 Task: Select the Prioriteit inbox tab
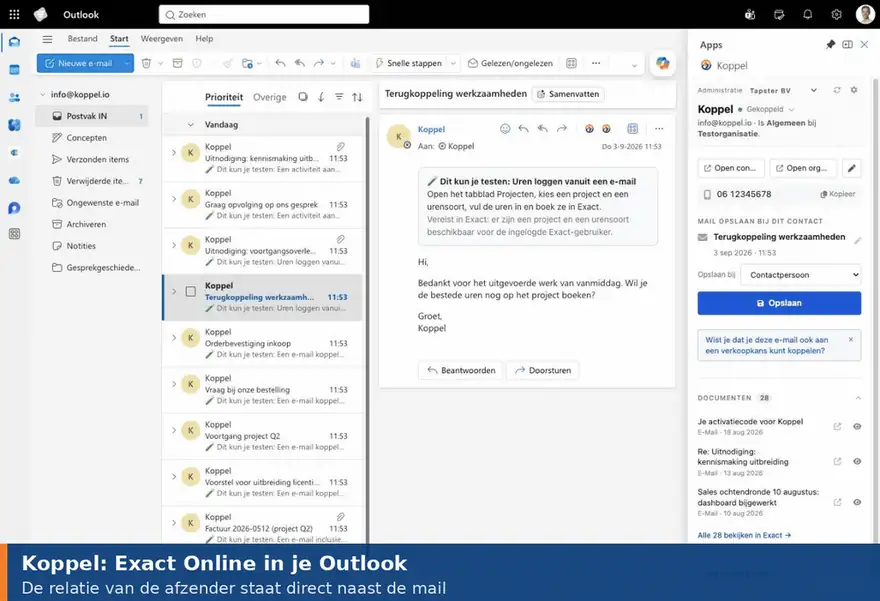coord(224,97)
